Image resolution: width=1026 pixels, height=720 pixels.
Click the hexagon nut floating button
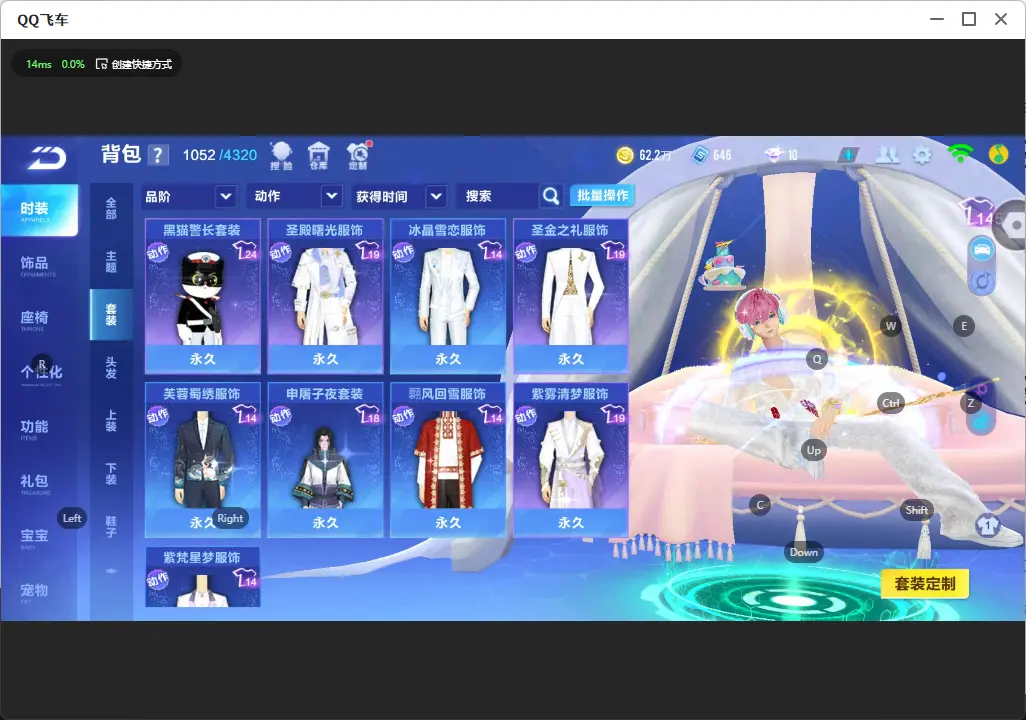click(1013, 226)
